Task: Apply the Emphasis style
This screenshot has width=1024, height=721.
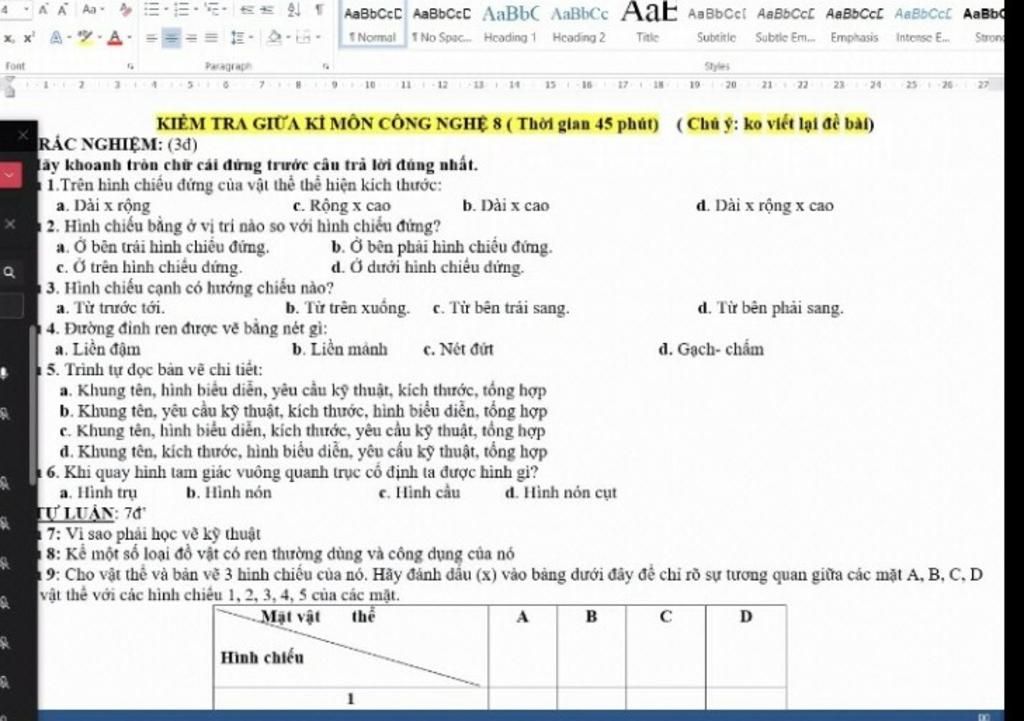Action: click(x=854, y=24)
